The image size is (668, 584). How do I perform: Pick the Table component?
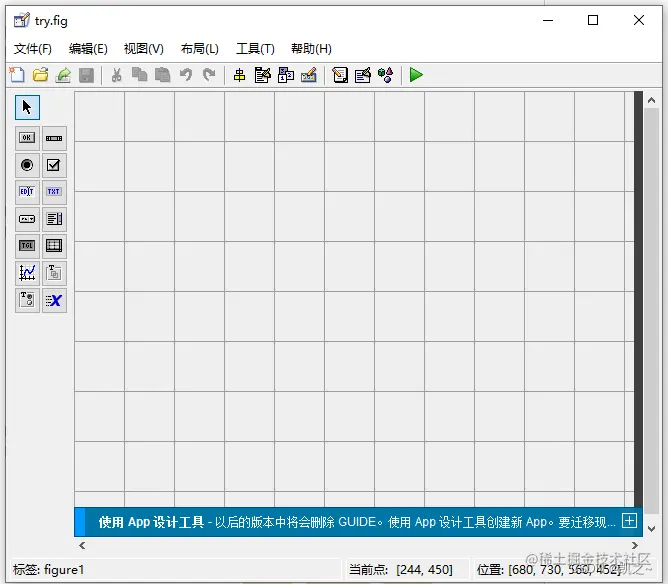pos(54,246)
